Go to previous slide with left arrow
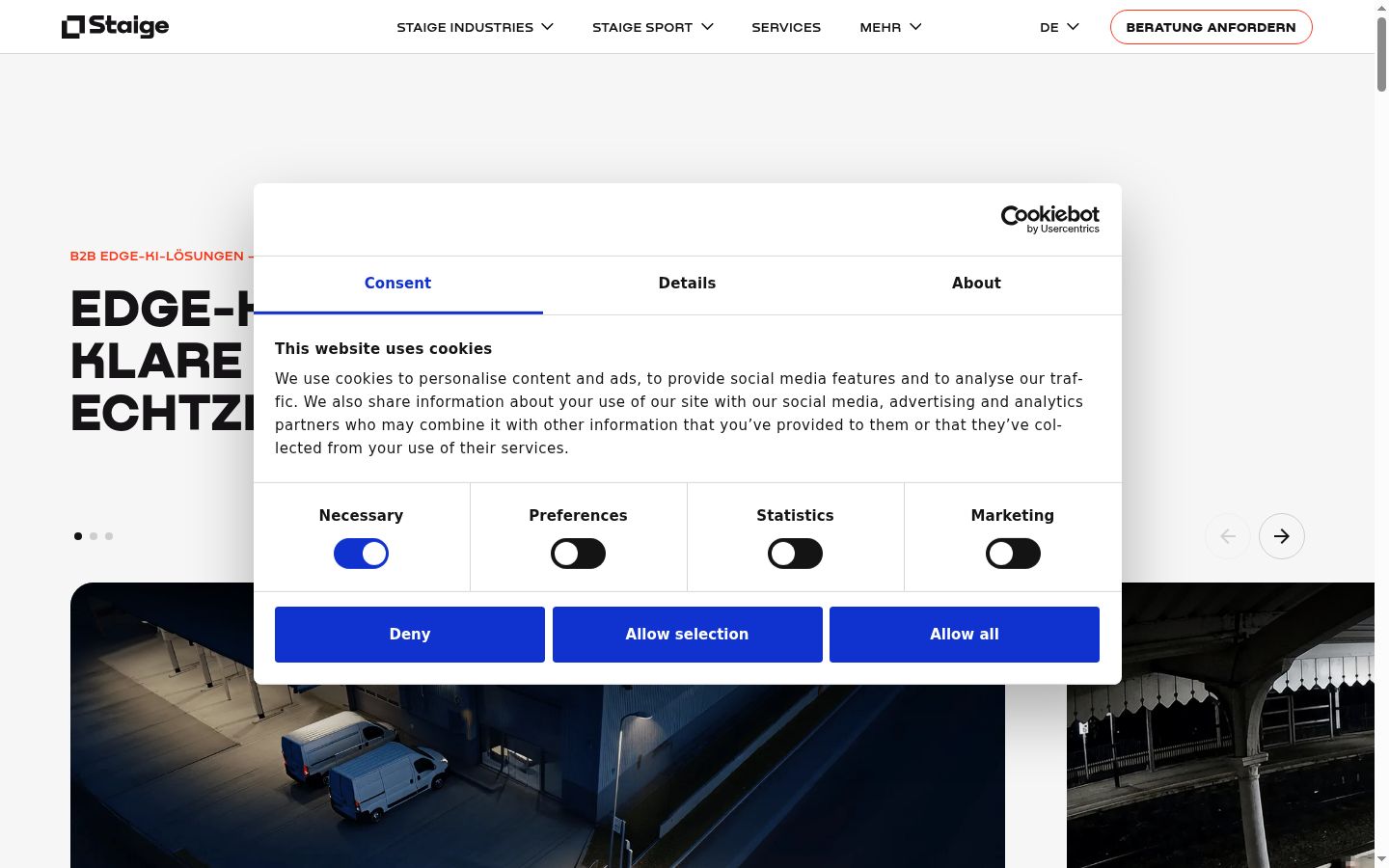The height and width of the screenshot is (868, 1389). [1227, 536]
